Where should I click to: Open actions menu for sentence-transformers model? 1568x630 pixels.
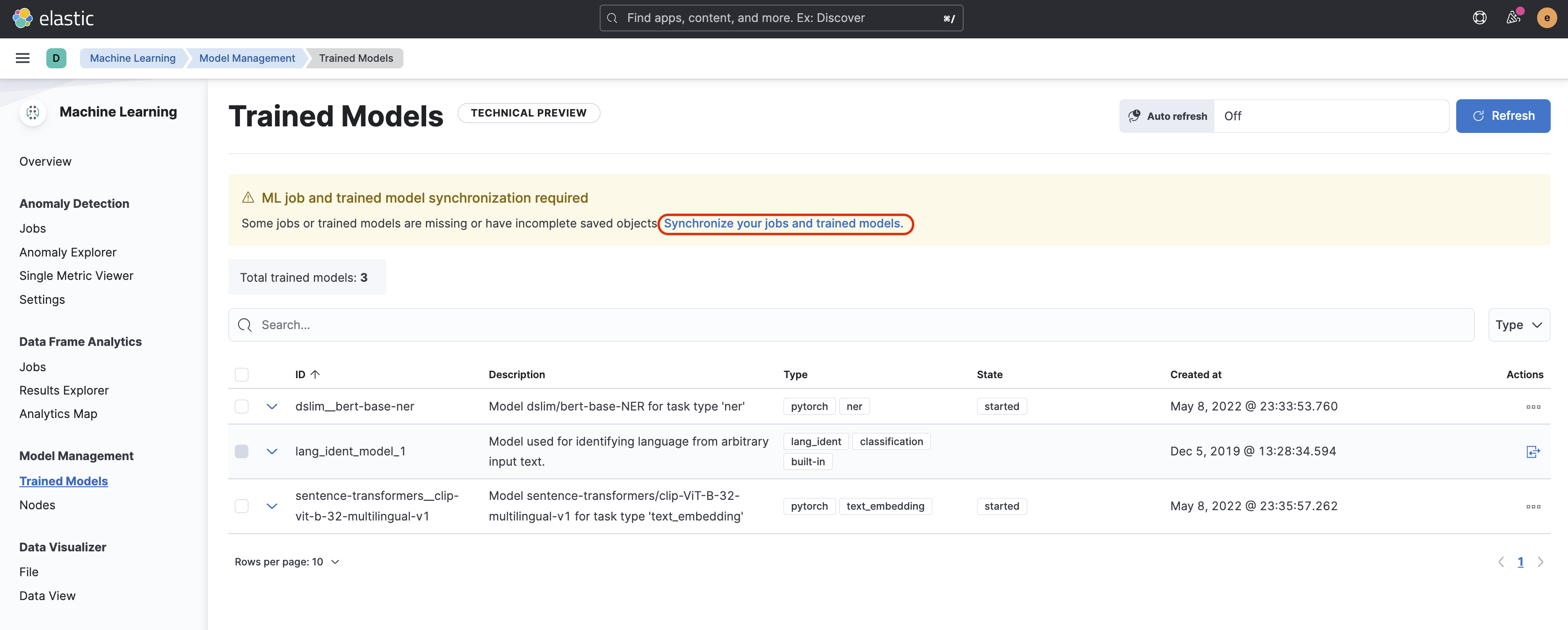tap(1533, 506)
